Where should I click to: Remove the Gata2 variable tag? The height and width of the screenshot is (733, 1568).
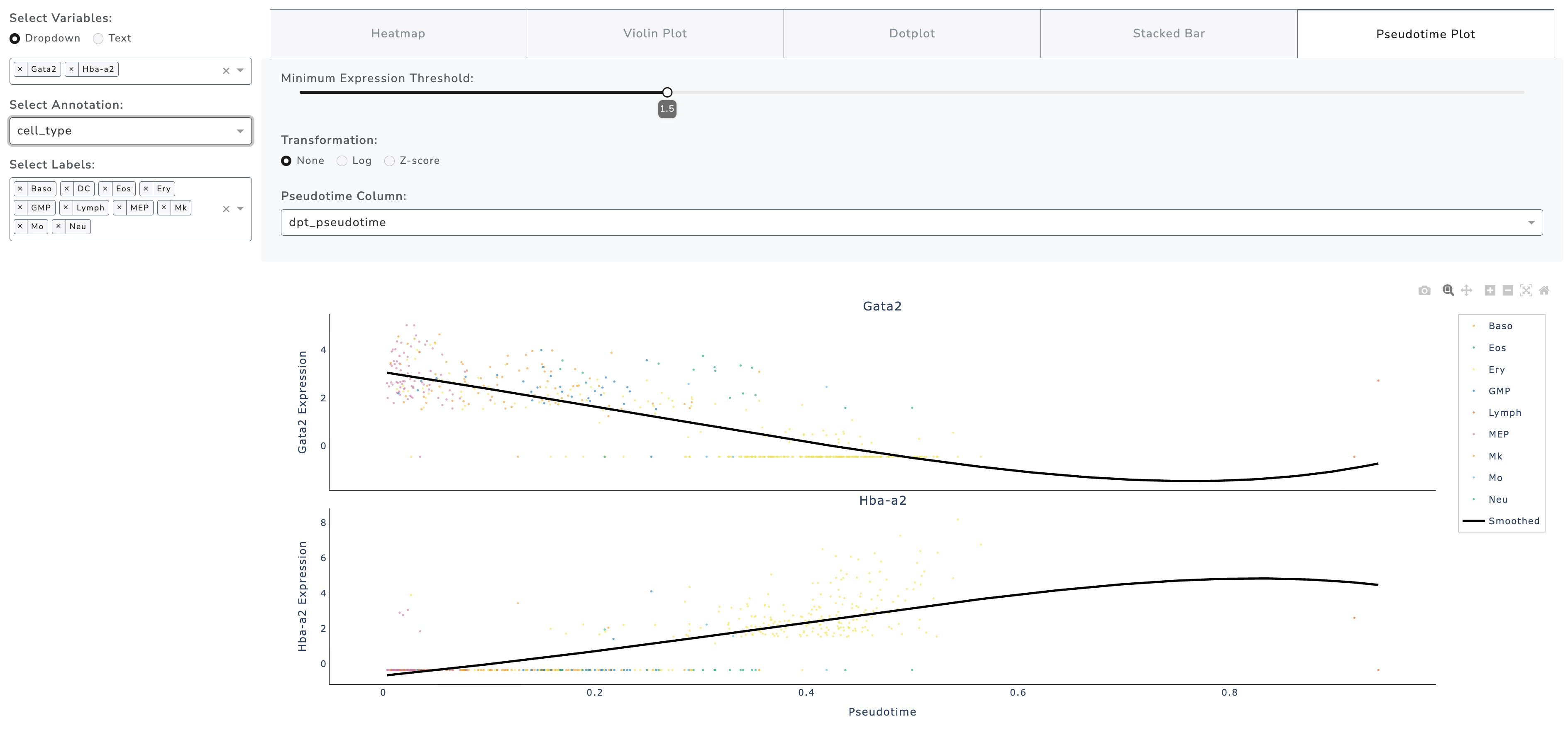[20, 69]
